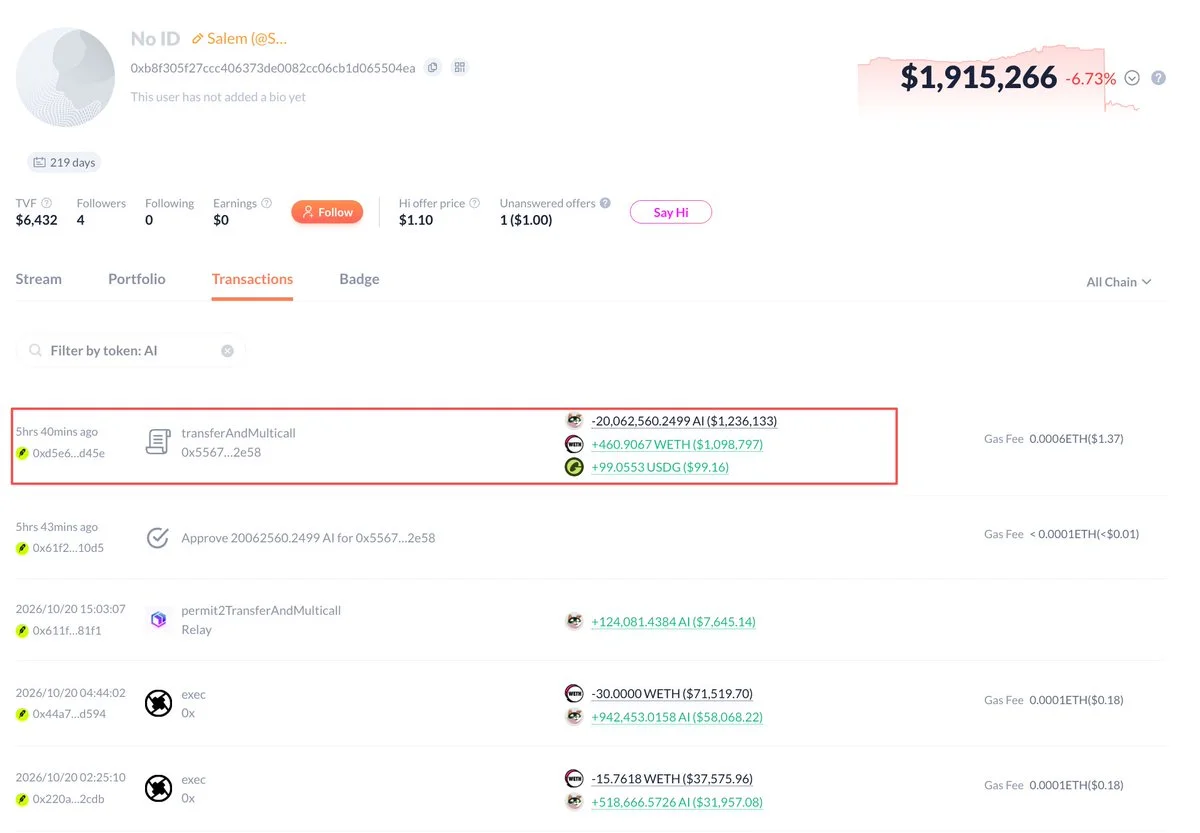Viewport: 1200px width, 833px height.
Task: Open transaction hash 0x44a7...d594
Action: point(70,714)
